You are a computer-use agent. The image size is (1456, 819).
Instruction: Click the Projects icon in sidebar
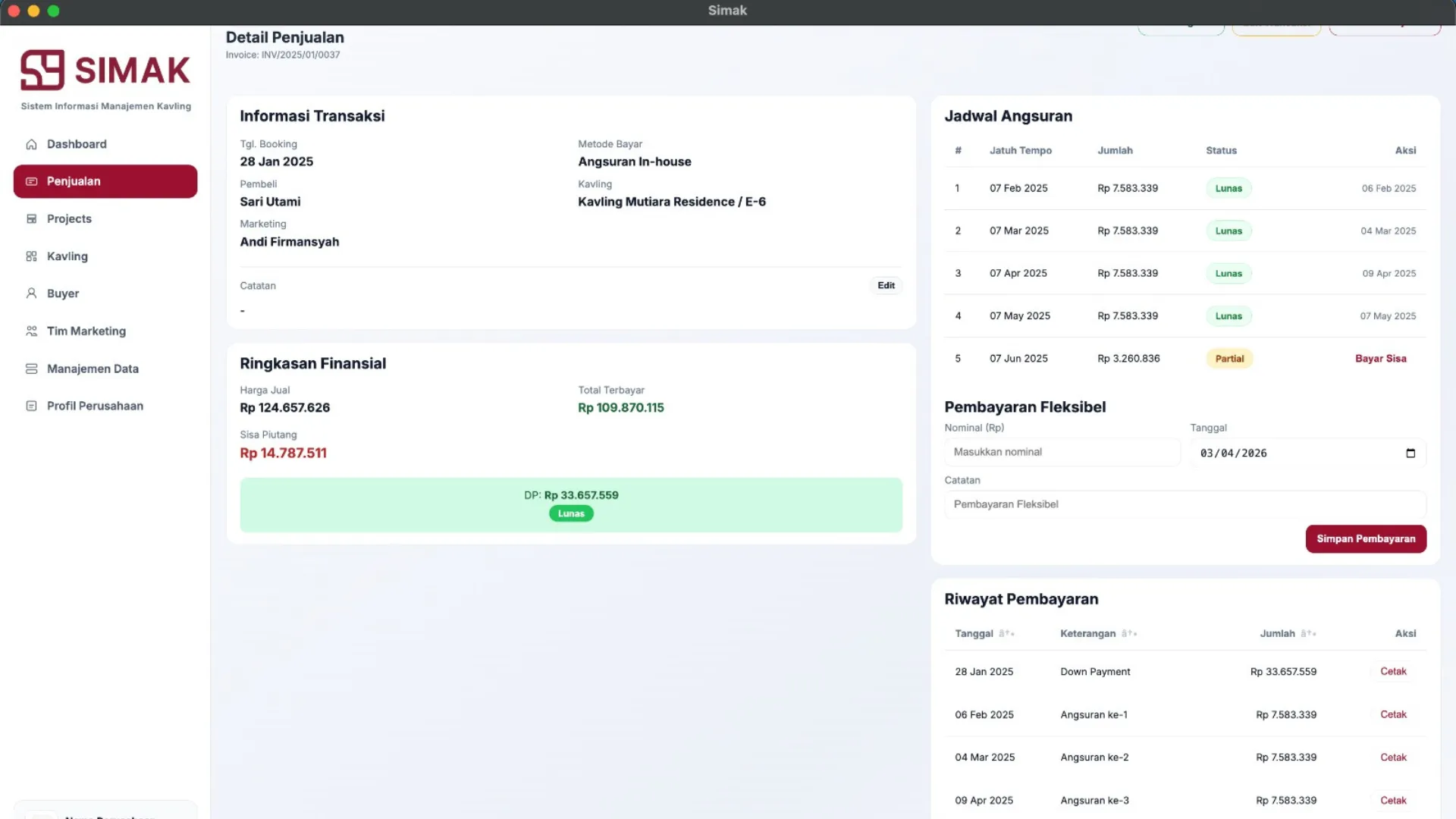coord(31,219)
